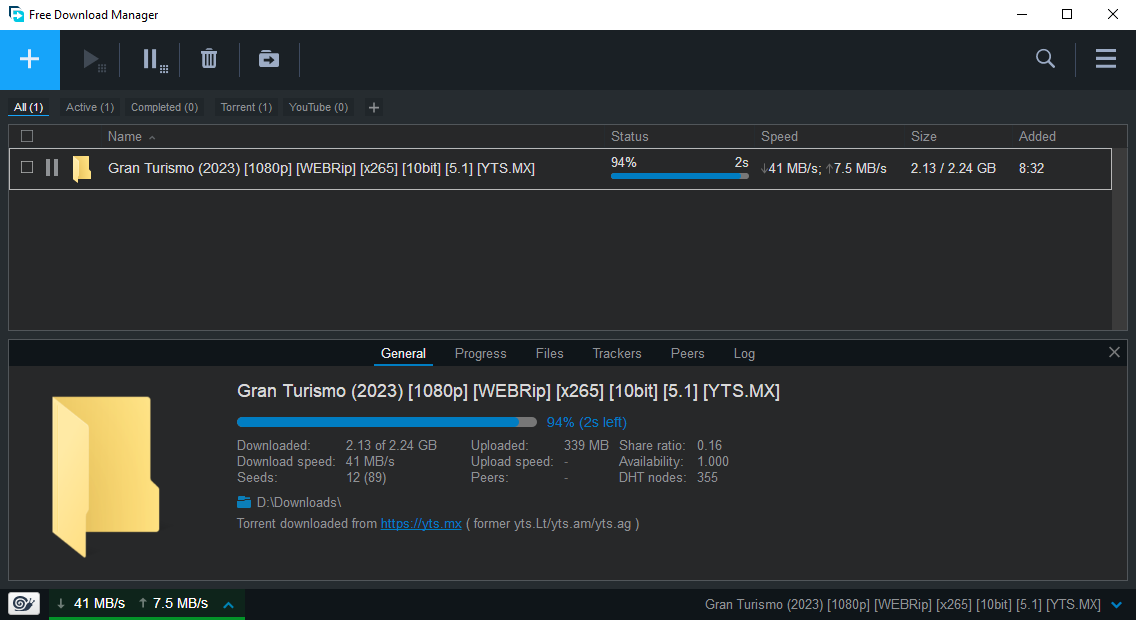Switch to the Trackers tab

coord(617,354)
